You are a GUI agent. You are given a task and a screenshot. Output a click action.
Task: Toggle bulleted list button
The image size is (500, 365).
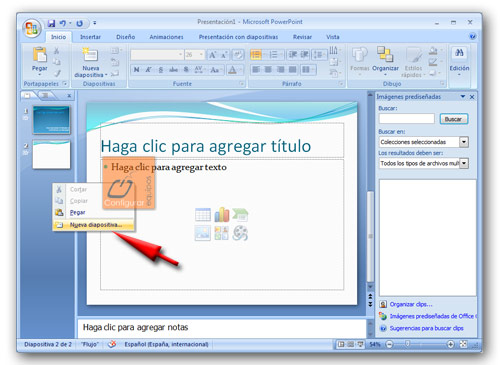coord(256,55)
